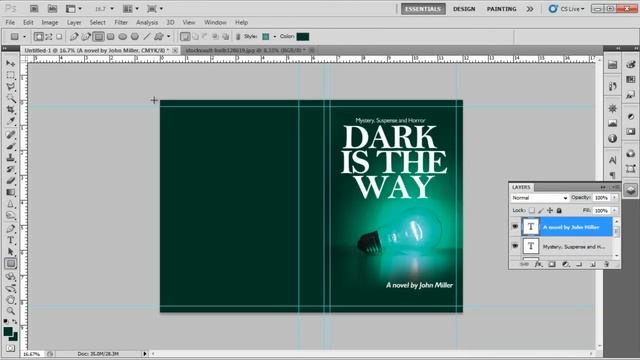Open the Launch Bridge icon

34,9
